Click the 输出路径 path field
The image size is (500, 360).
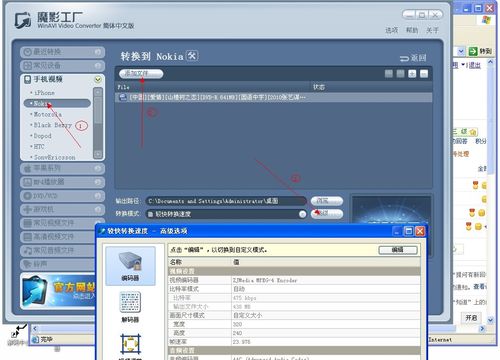coord(226,201)
